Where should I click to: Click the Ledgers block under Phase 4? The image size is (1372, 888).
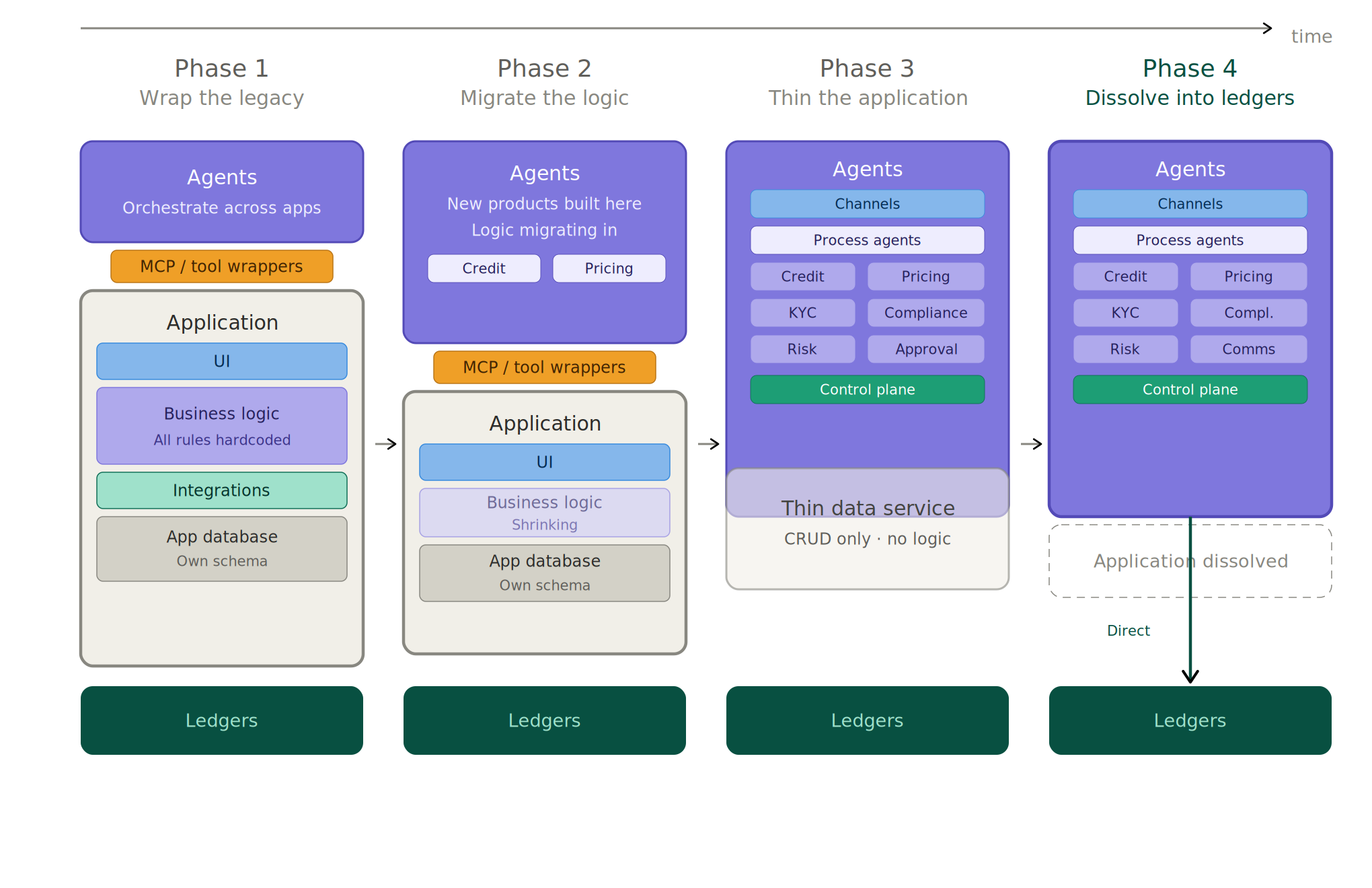coord(1190,720)
